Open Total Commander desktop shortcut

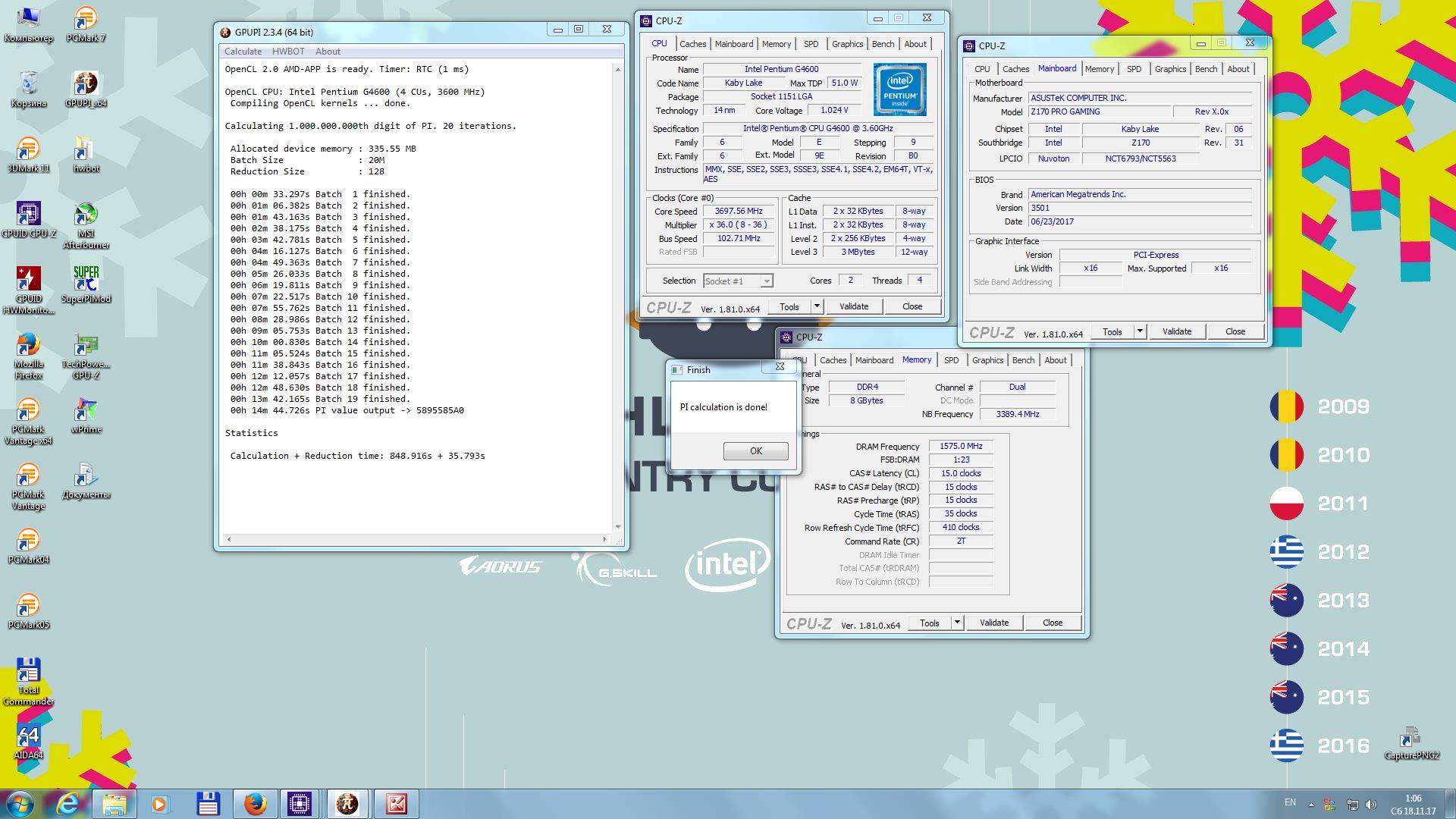[28, 682]
